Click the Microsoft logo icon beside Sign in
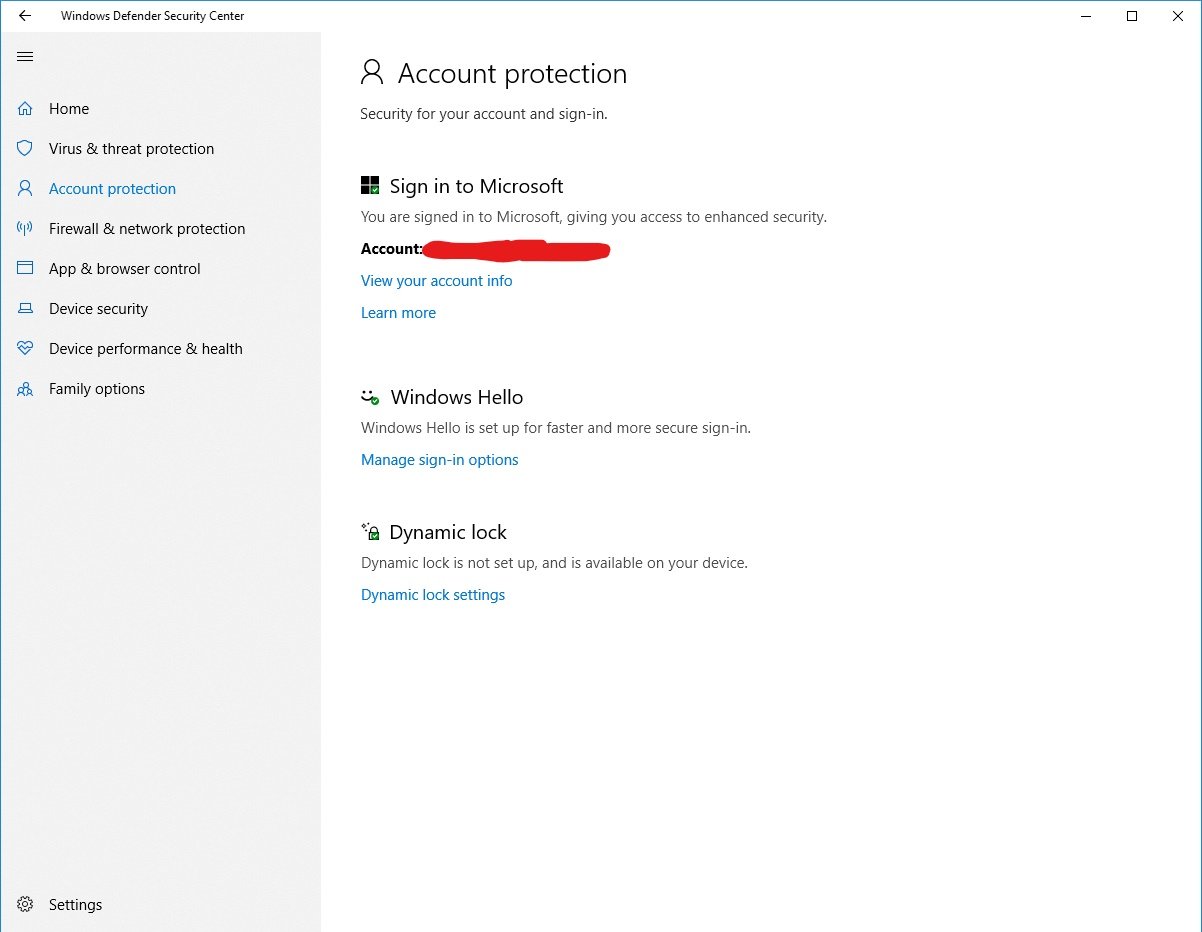Screen dimensions: 1202x932 click(x=370, y=186)
